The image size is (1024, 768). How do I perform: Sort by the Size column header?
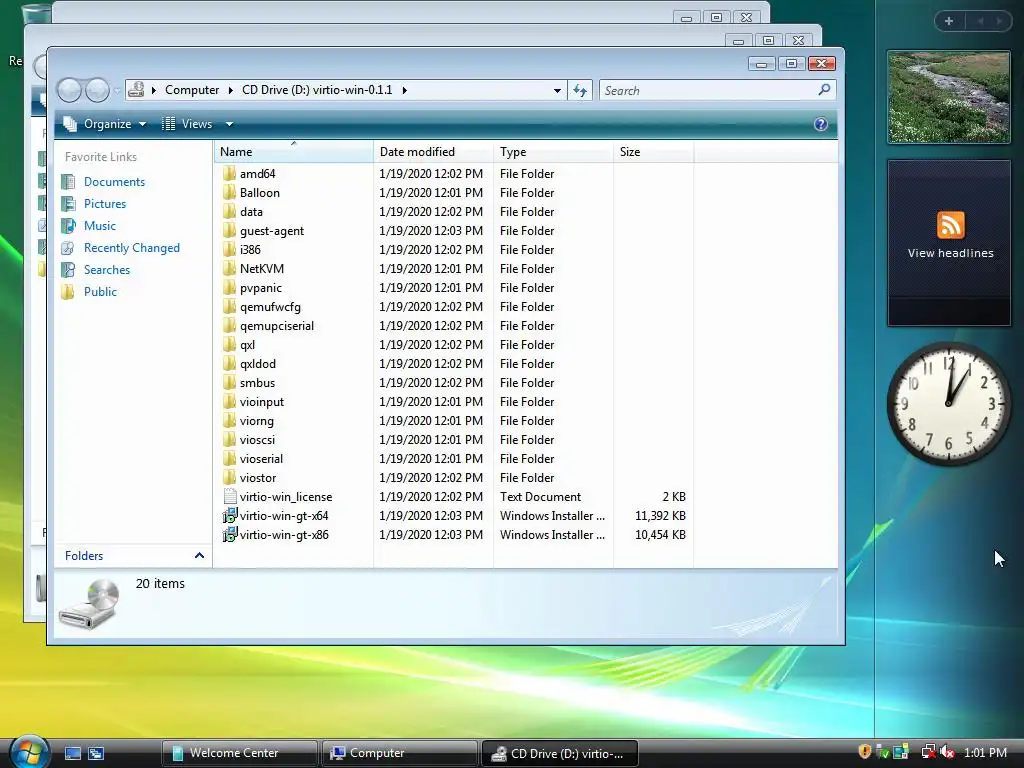653,152
